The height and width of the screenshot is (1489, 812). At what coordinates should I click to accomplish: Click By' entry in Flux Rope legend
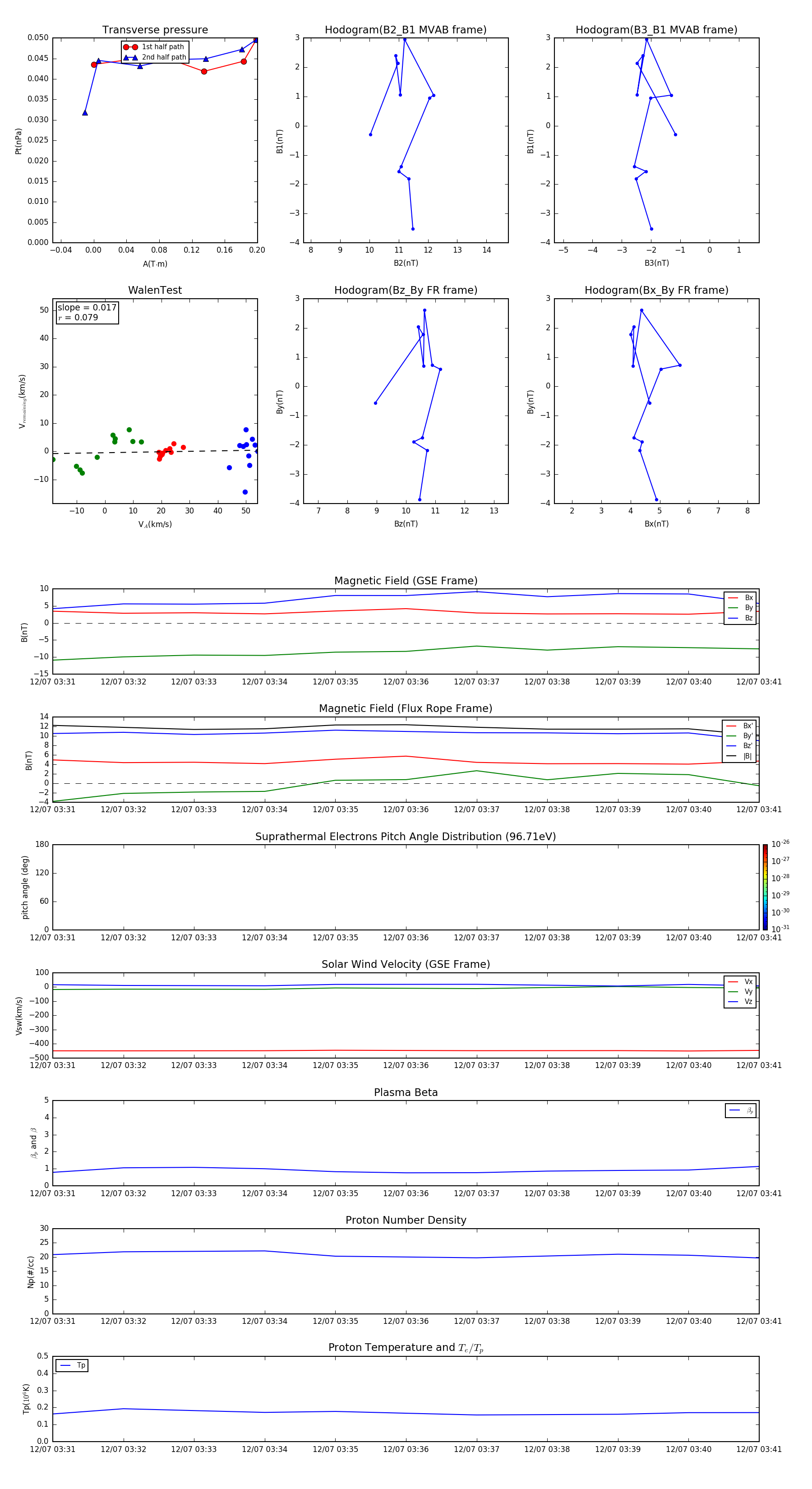740,736
